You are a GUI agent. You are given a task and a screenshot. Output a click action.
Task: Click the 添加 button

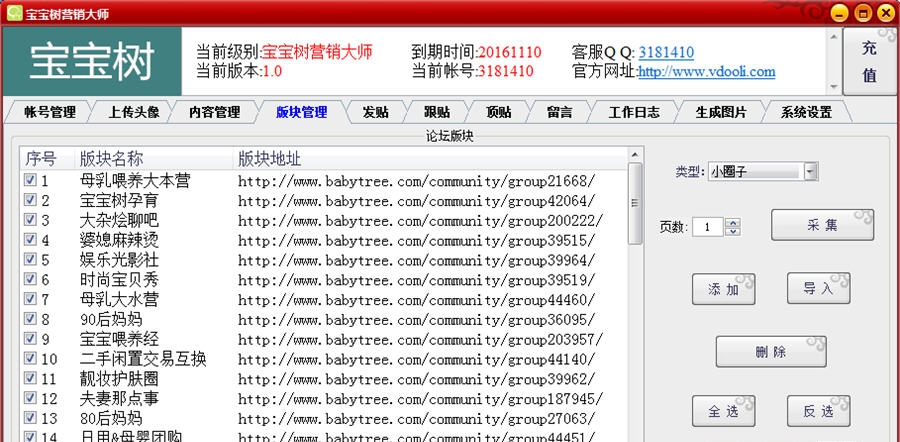pos(723,289)
